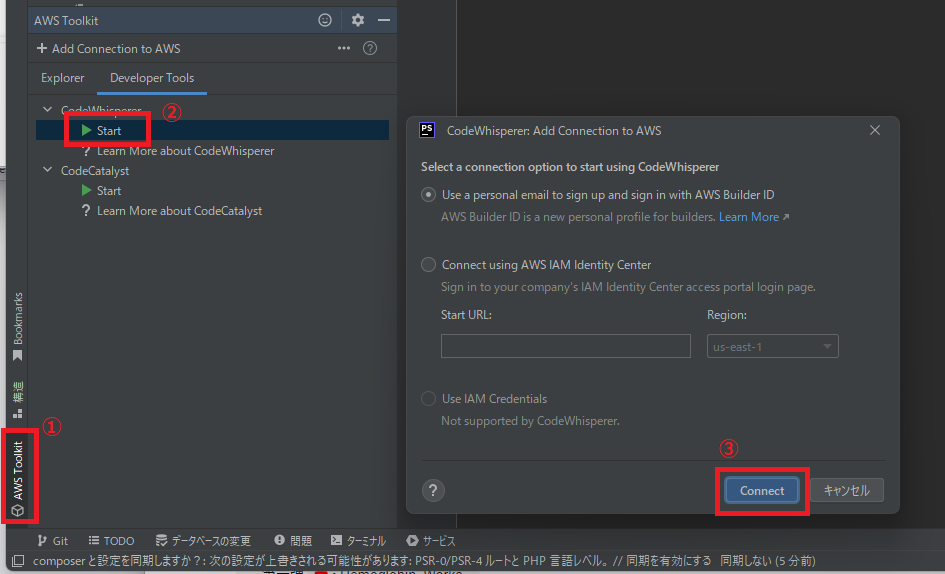Open the データベースの変更 tool window
The width and height of the screenshot is (945, 574).
tap(202, 541)
